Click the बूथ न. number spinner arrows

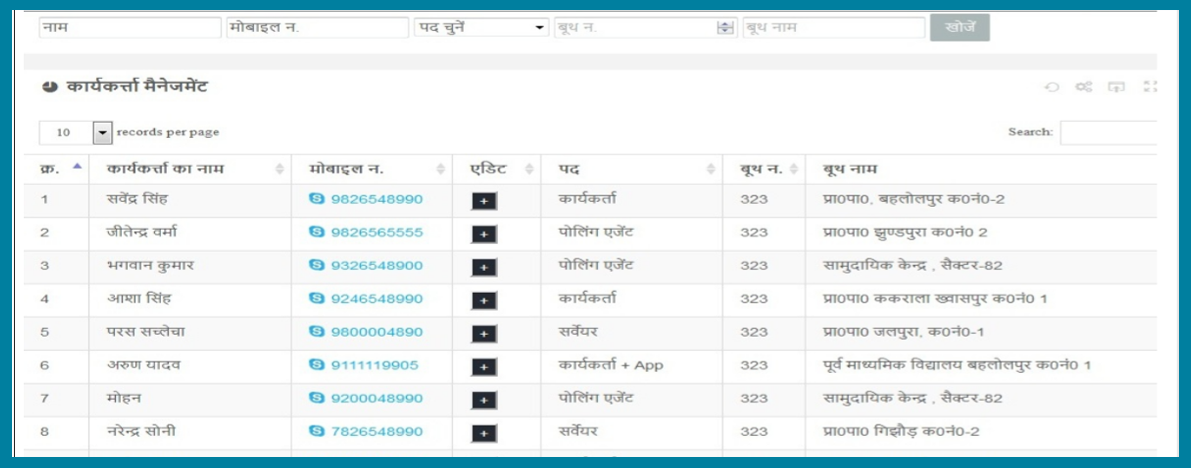point(726,28)
